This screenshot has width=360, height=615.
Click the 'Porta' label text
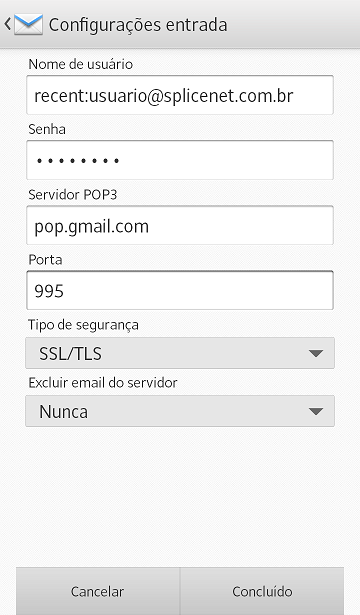coord(45,260)
